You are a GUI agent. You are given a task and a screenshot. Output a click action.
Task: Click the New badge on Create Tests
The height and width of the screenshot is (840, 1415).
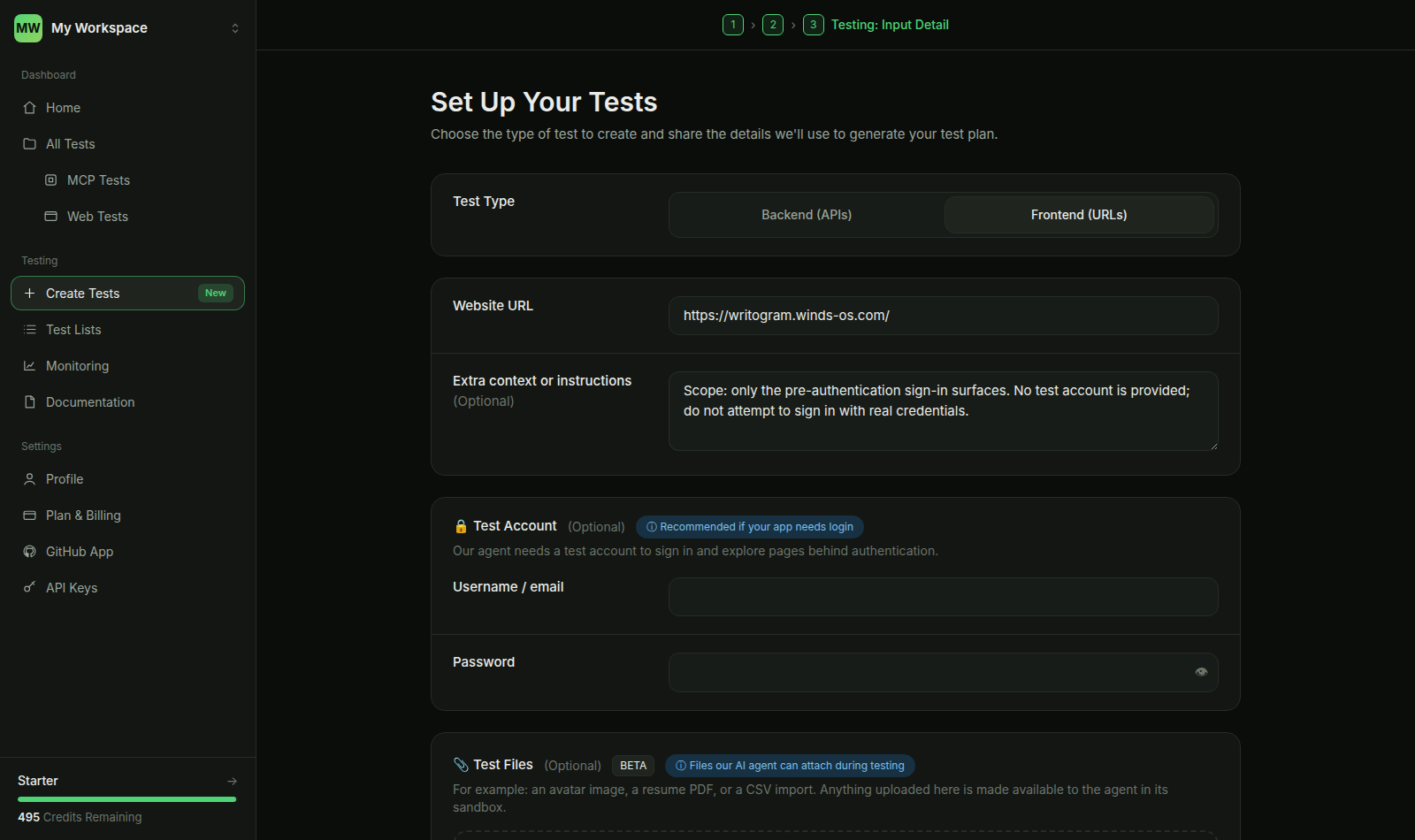coord(216,294)
